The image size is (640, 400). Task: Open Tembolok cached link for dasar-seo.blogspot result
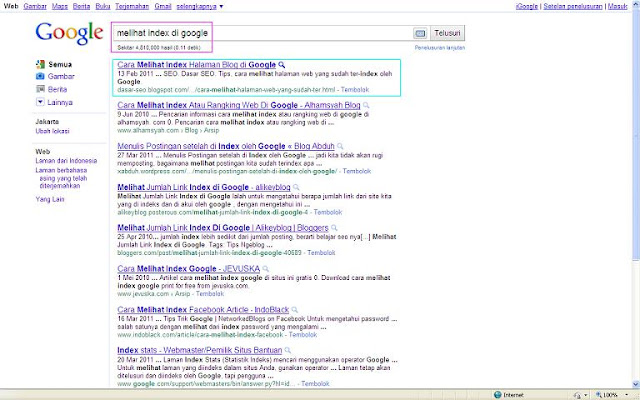355,90
